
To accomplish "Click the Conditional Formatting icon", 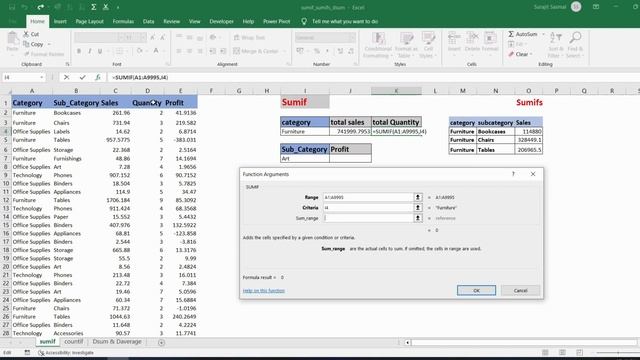I will point(378,38).
